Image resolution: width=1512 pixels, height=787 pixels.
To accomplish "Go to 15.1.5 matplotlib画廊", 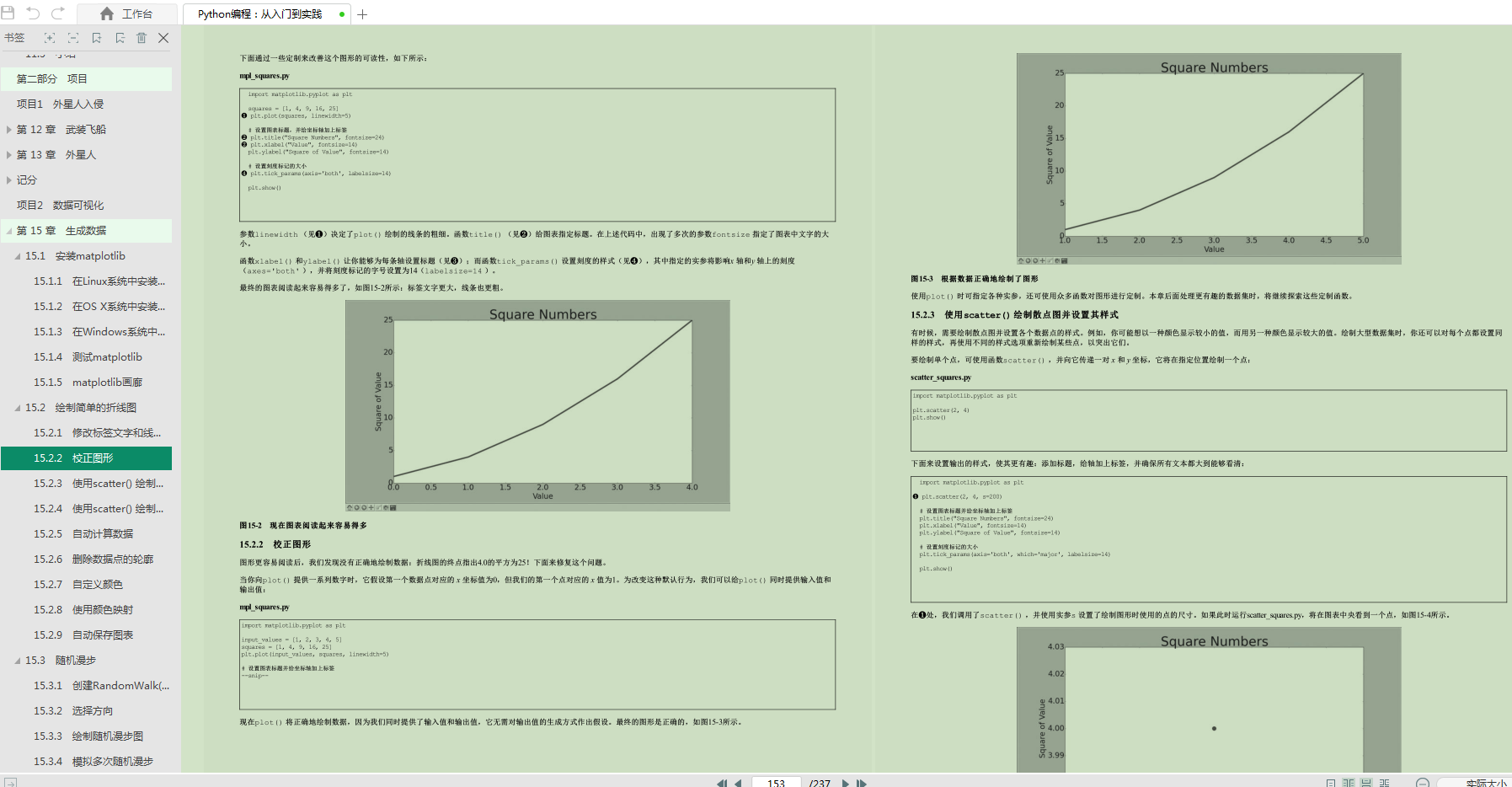I will click(86, 382).
